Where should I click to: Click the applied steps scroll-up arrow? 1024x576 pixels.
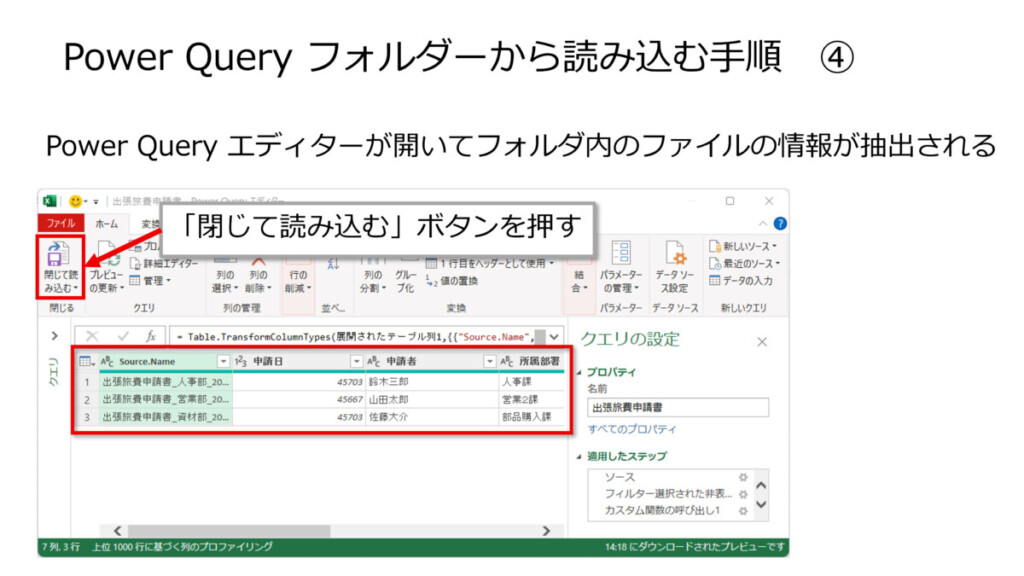point(761,485)
